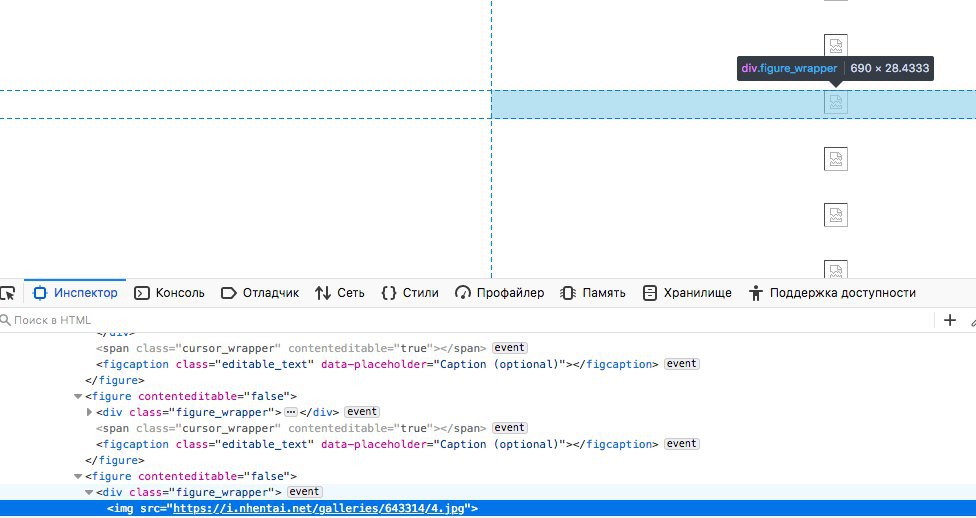The image size is (976, 518).
Task: Click the highlighted broken image on the page
Action: coord(836,102)
